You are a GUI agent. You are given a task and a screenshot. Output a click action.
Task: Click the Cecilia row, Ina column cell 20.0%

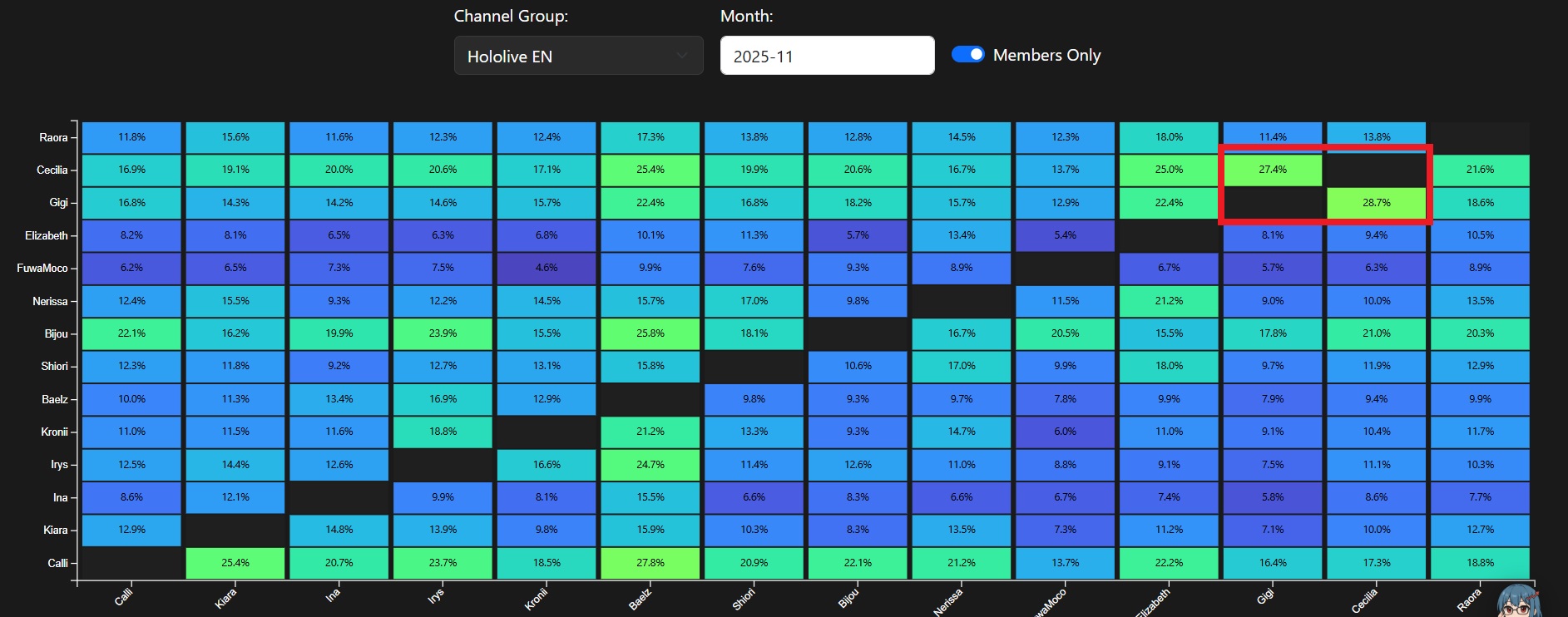point(339,170)
